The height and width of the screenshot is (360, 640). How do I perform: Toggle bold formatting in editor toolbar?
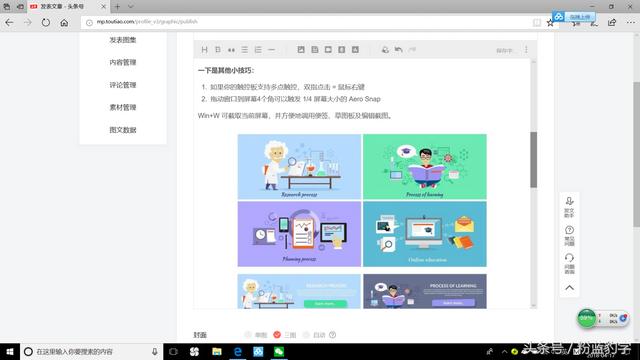218,50
